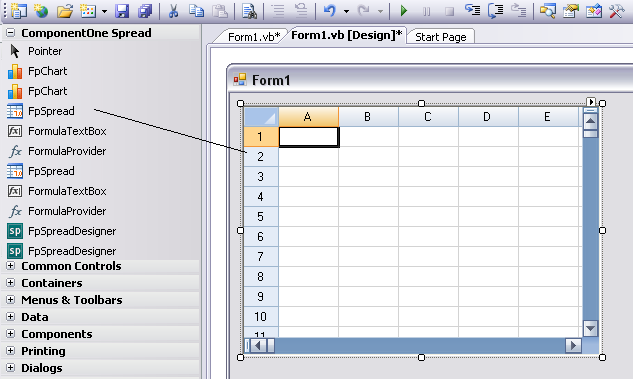Select row header 2 in the spreadsheet
Viewport: 633px width, 379px height.
[x=261, y=157]
